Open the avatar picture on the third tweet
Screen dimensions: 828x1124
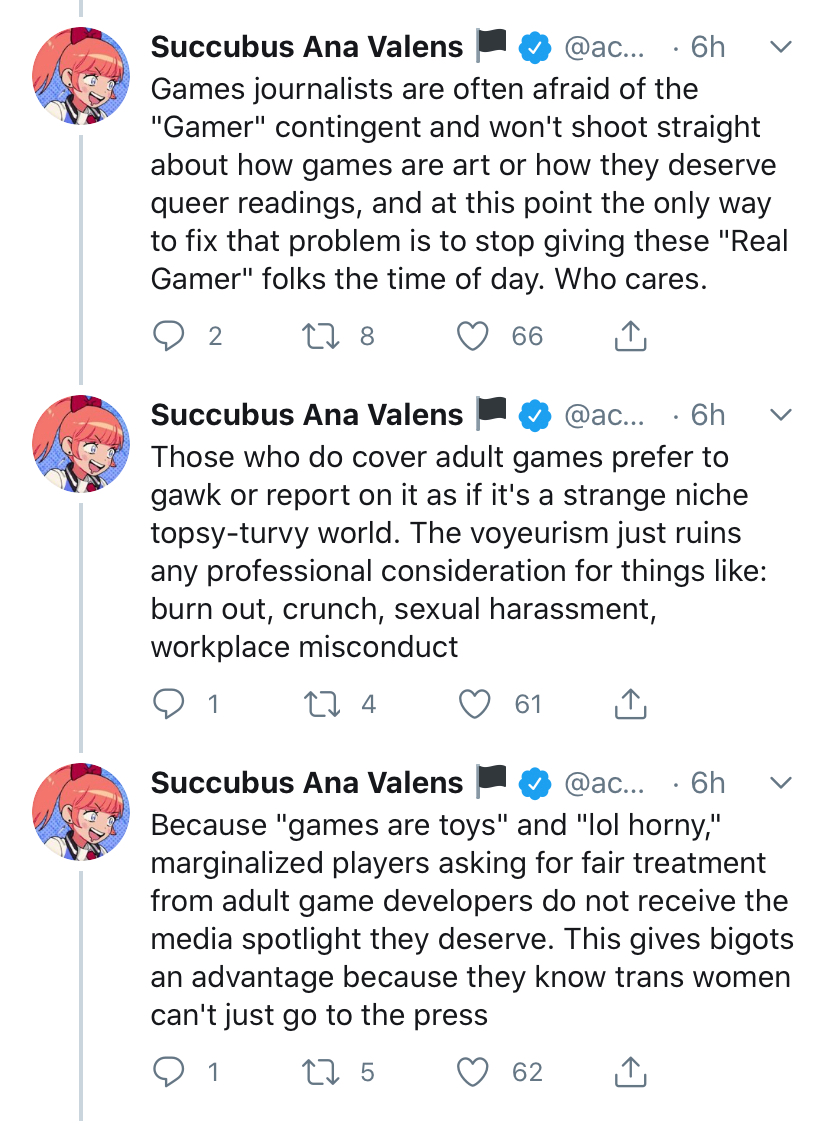(81, 812)
